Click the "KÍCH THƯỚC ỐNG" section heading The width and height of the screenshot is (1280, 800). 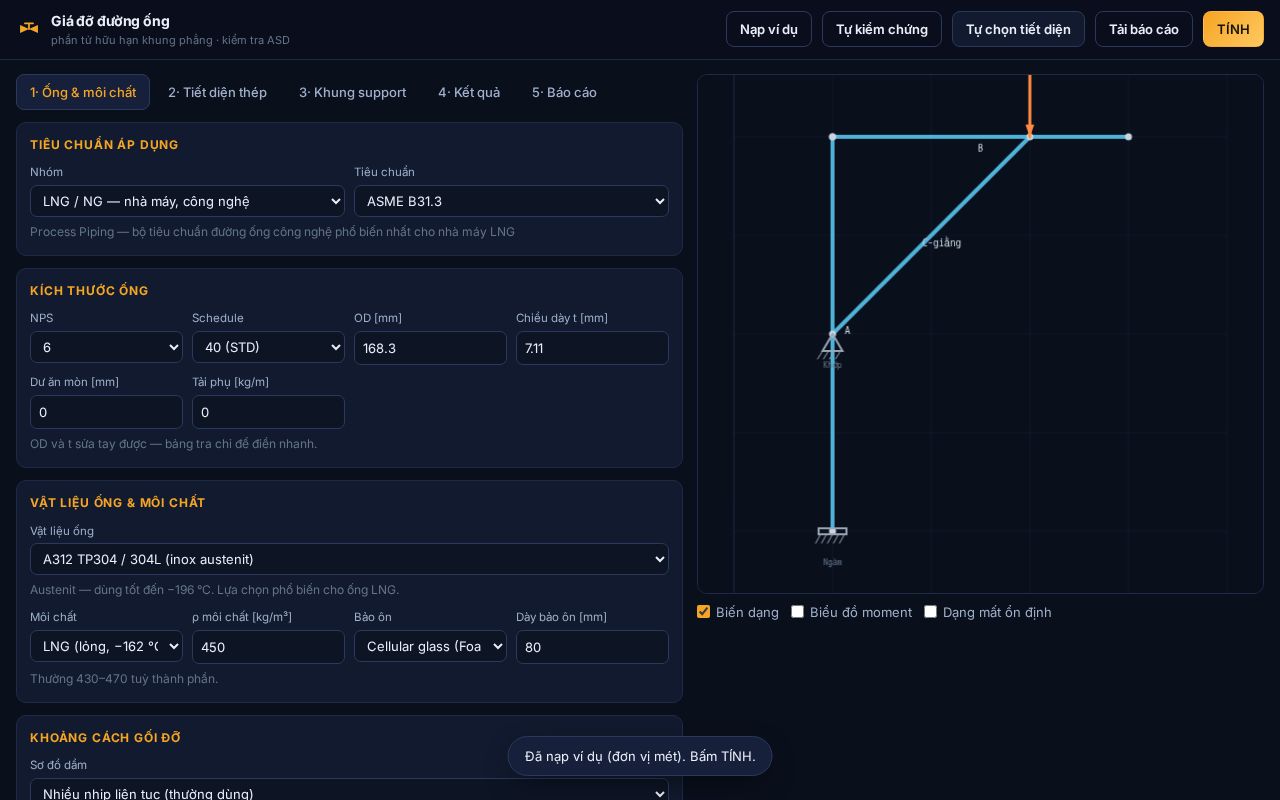coord(89,291)
